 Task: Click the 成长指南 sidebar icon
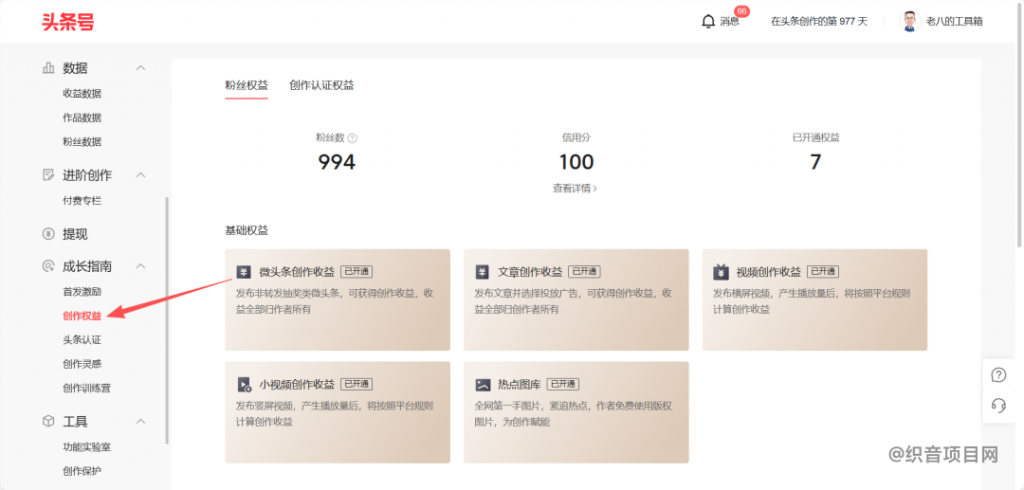[48, 266]
